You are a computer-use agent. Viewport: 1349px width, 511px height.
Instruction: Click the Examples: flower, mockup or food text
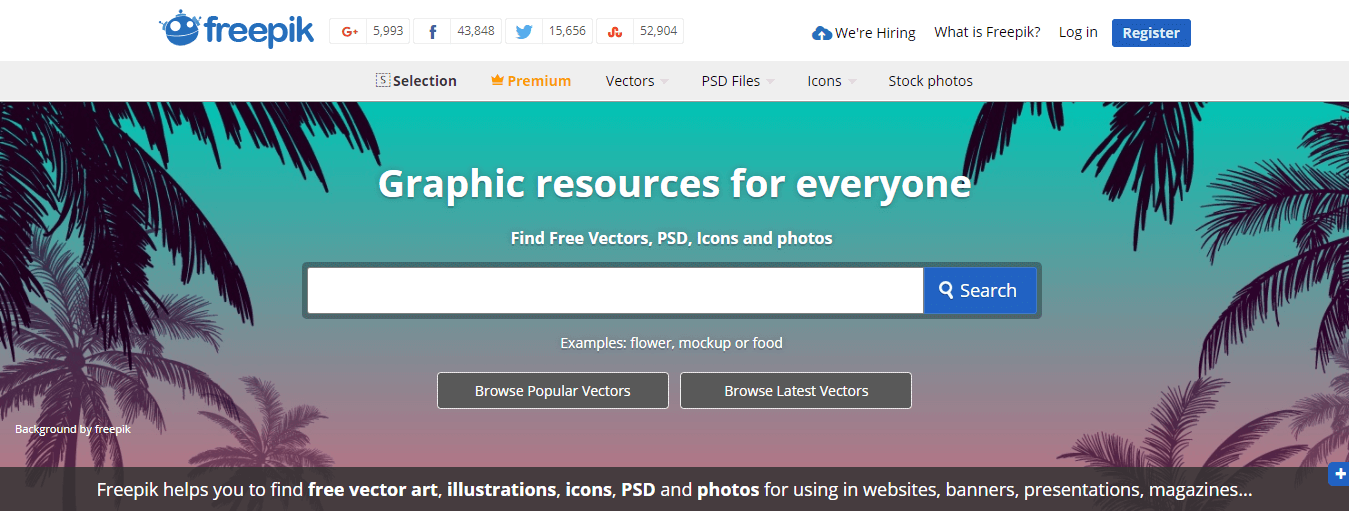coord(671,342)
